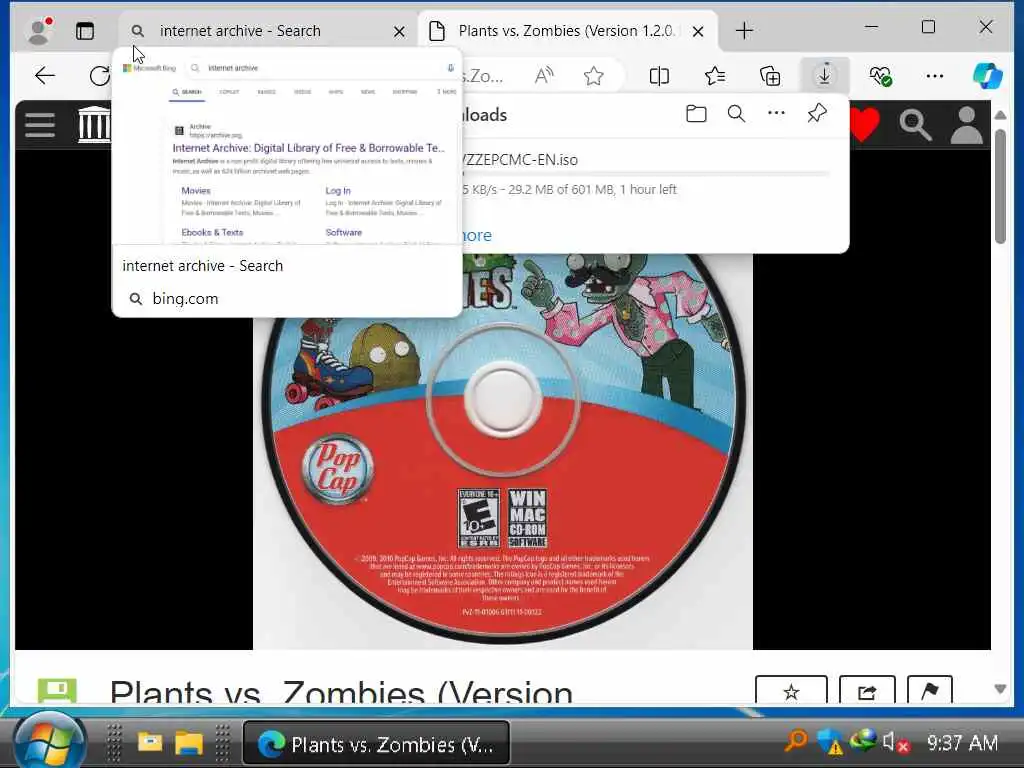Viewport: 1024px width, 768px height.
Task: Click the See more link in Downloads
Action: tap(476, 235)
